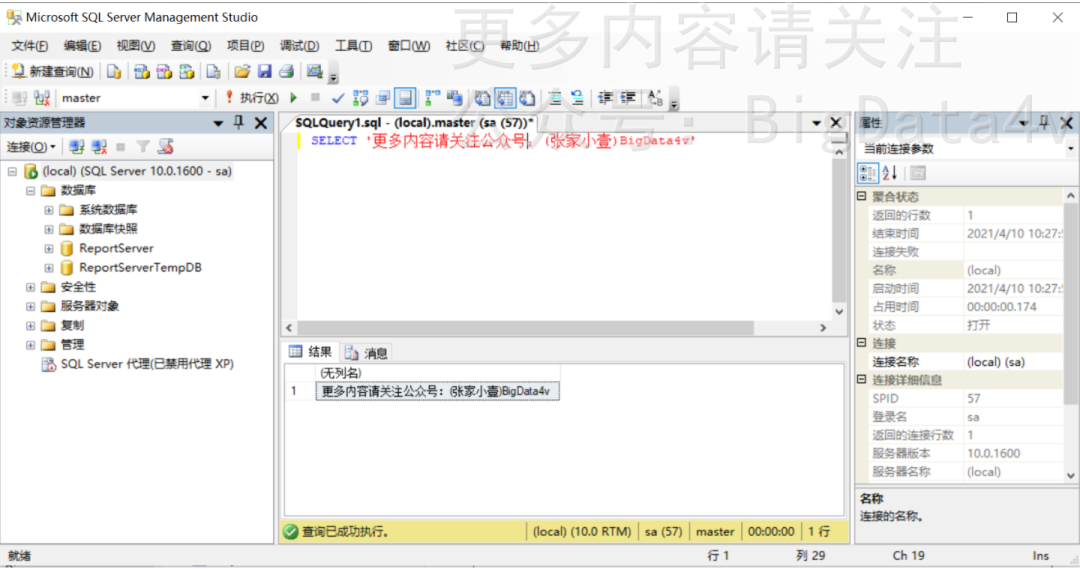The width and height of the screenshot is (1080, 569).
Task: Close the Object Explorer panel
Action: pos(261,123)
